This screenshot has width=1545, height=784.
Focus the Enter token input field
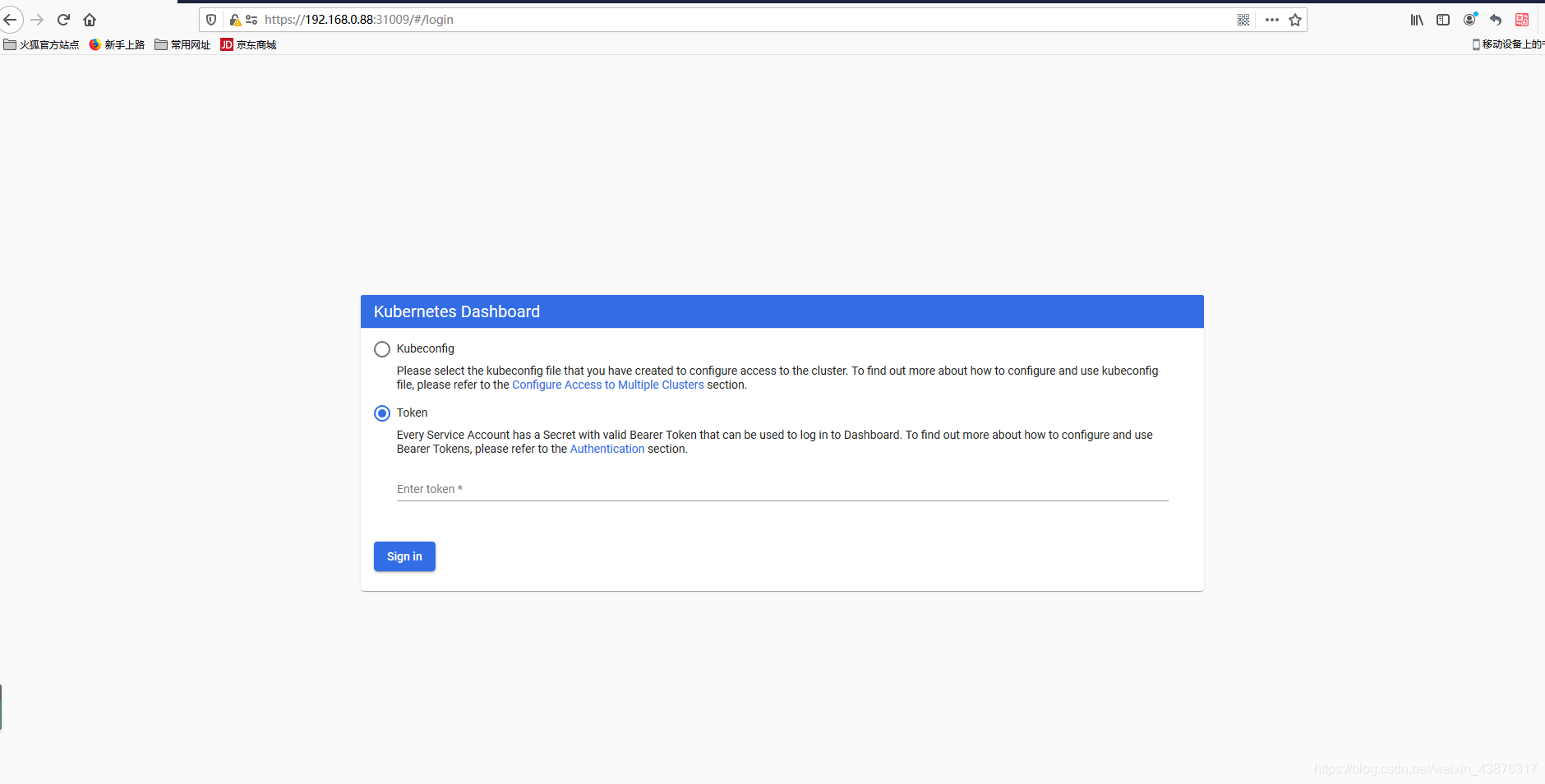point(782,489)
